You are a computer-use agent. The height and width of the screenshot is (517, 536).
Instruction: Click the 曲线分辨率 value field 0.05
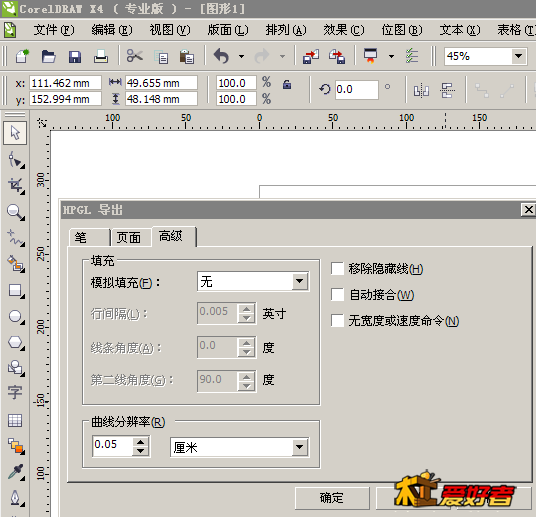112,446
